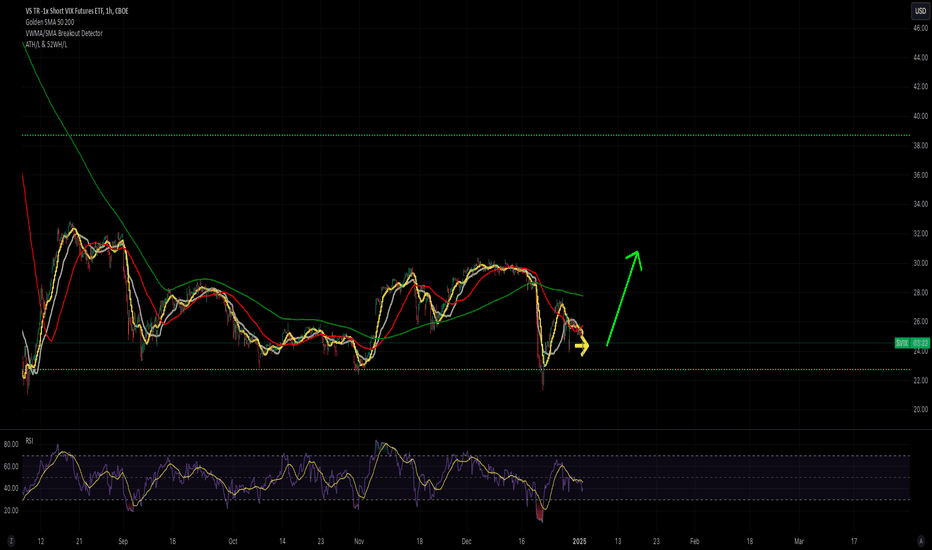Open the USD currency selector
This screenshot has width=932, height=550.
tap(920, 11)
